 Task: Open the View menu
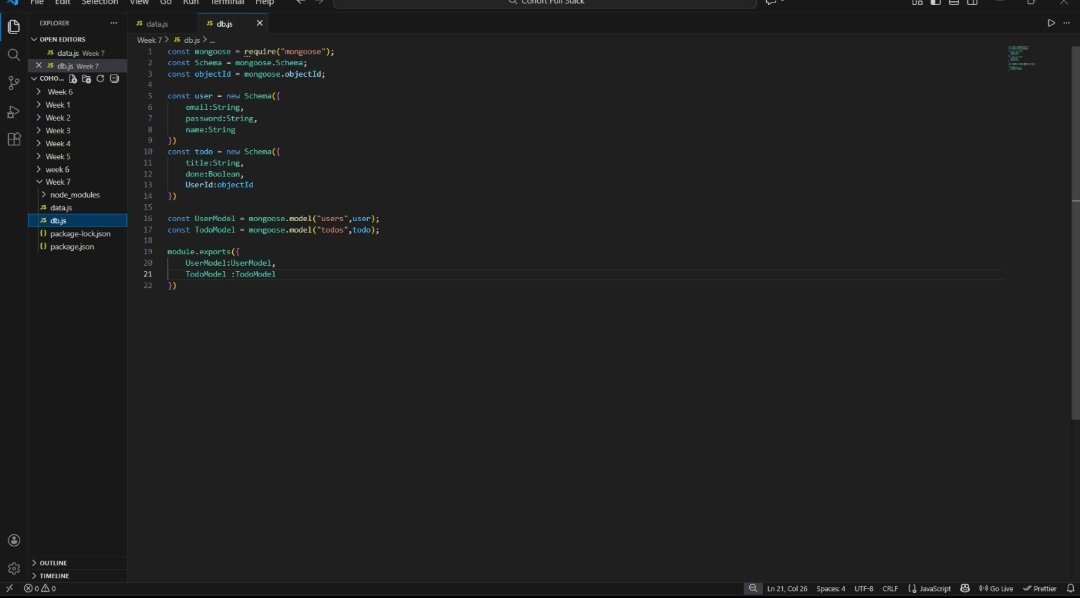click(139, 3)
